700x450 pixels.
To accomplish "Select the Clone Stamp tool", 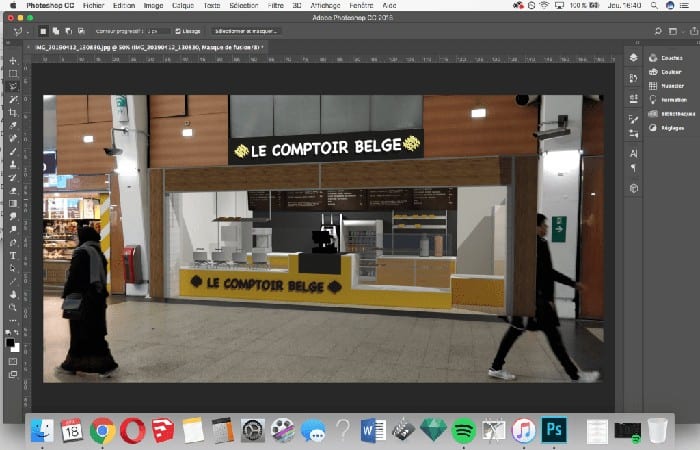I will point(13,164).
